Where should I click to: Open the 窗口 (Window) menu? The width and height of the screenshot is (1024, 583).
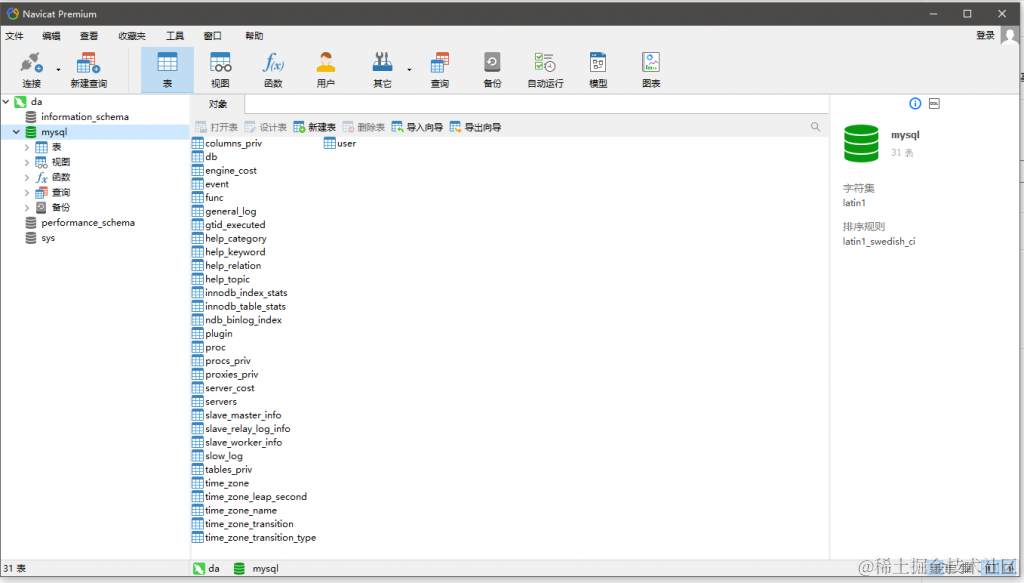coord(212,36)
